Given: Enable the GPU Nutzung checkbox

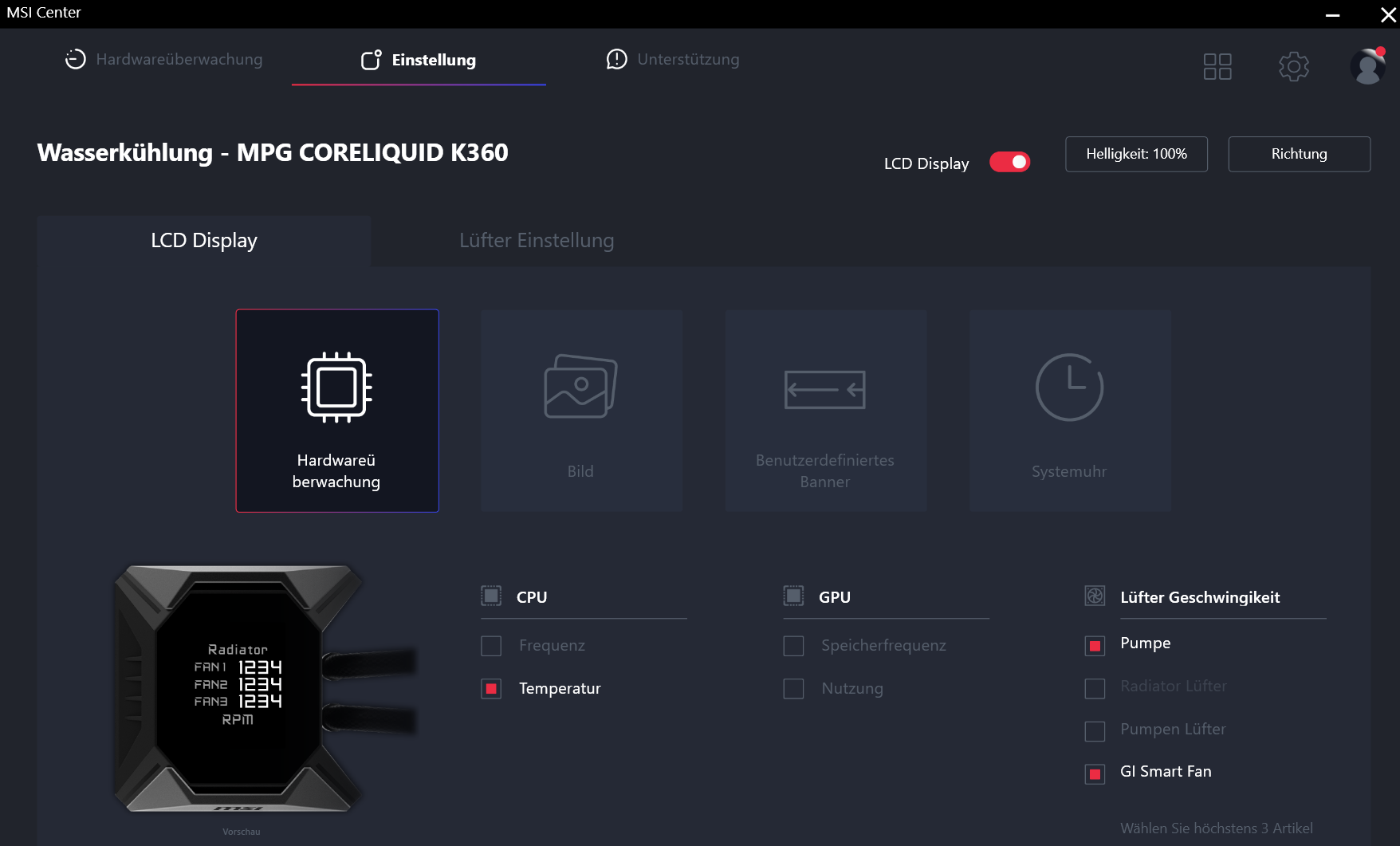Looking at the screenshot, I should [793, 689].
